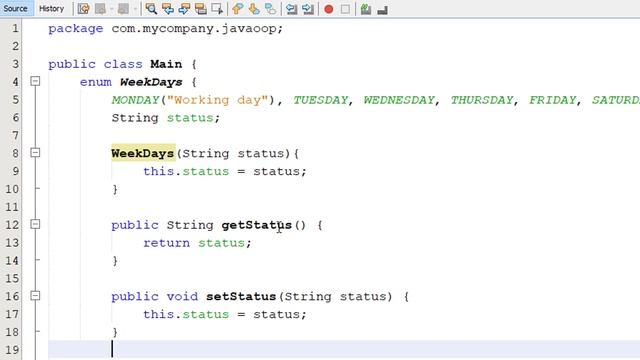Image resolution: width=640 pixels, height=360 pixels.
Task: Click line number 1 in the gutter
Action: 15,29
